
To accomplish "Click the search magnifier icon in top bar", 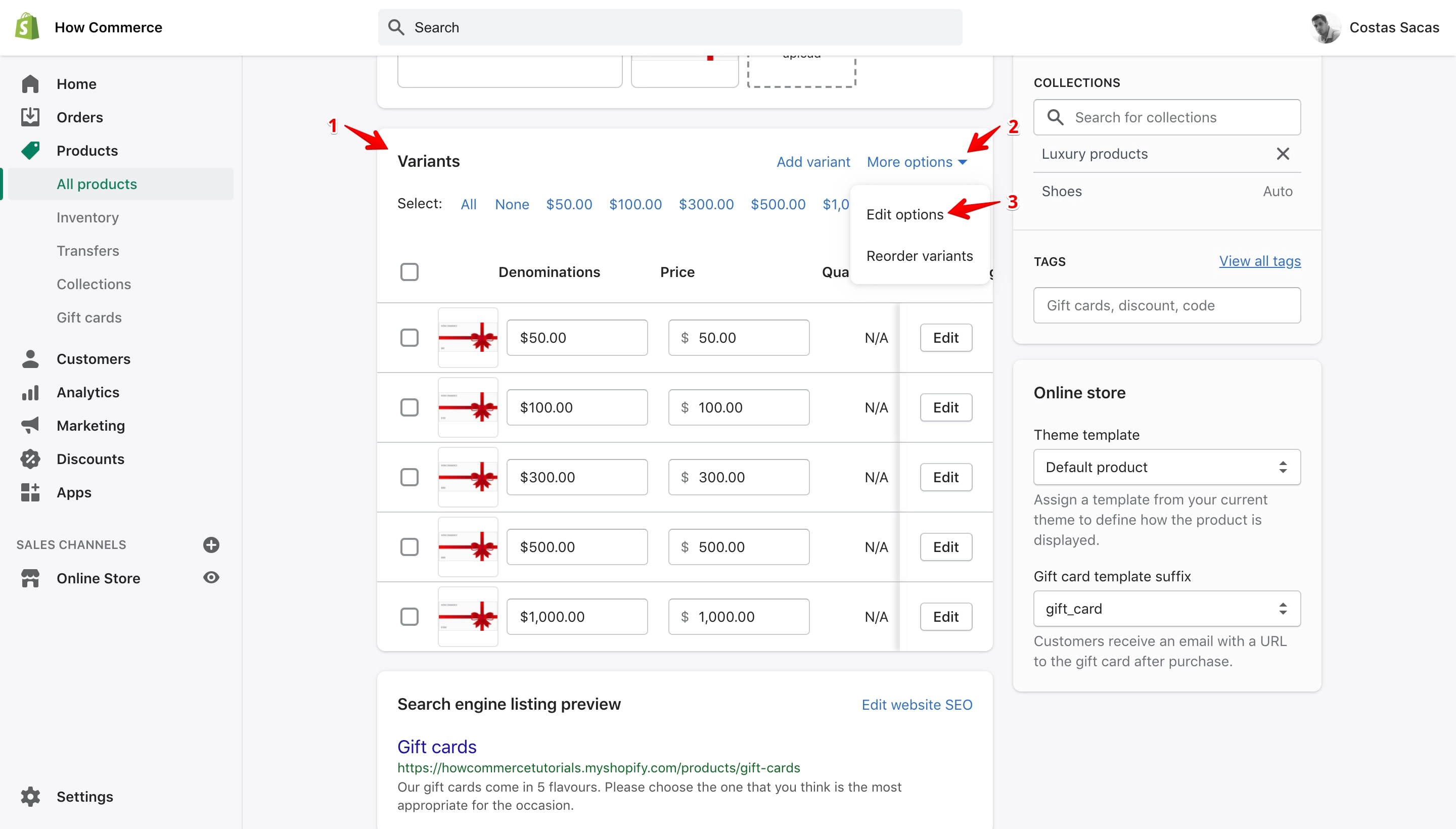I will point(396,27).
